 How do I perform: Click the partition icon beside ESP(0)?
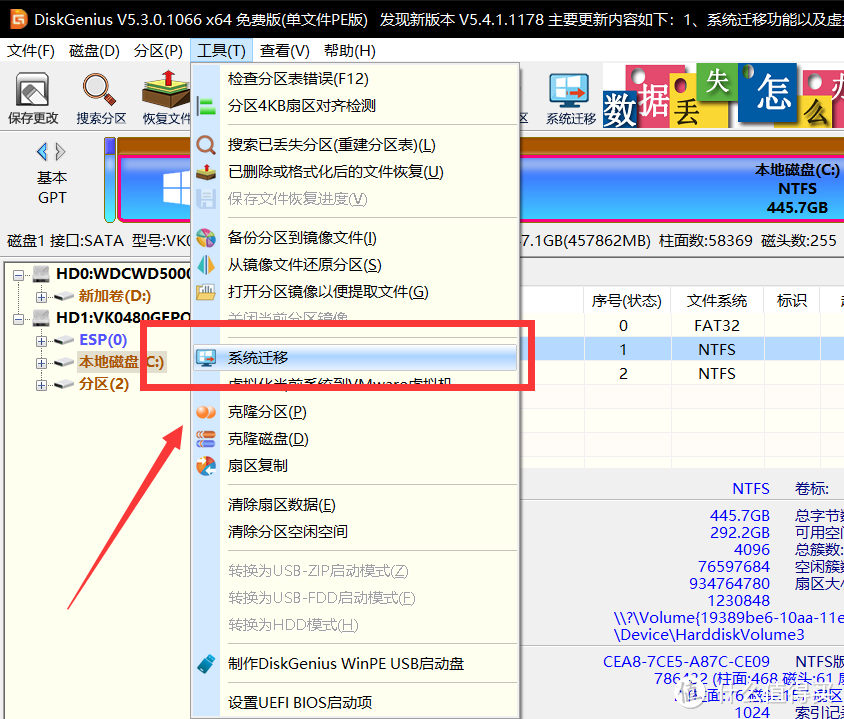click(x=62, y=341)
